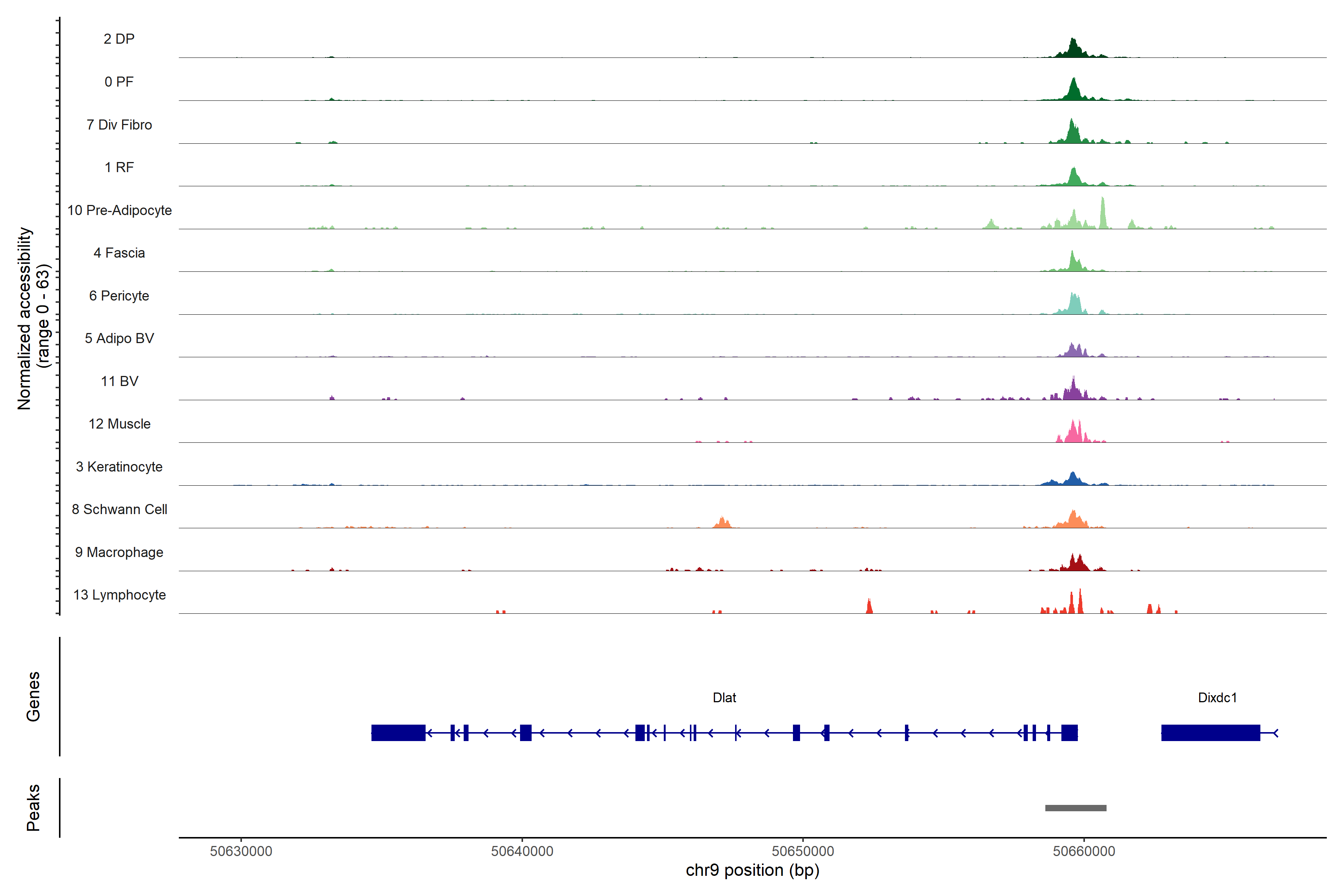This screenshot has width=1344, height=896.
Task: Click the 2 DP track label
Action: pyautogui.click(x=119, y=39)
